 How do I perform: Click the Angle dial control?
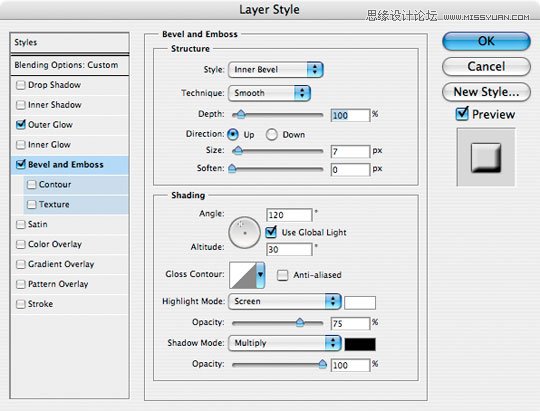pyautogui.click(x=245, y=233)
